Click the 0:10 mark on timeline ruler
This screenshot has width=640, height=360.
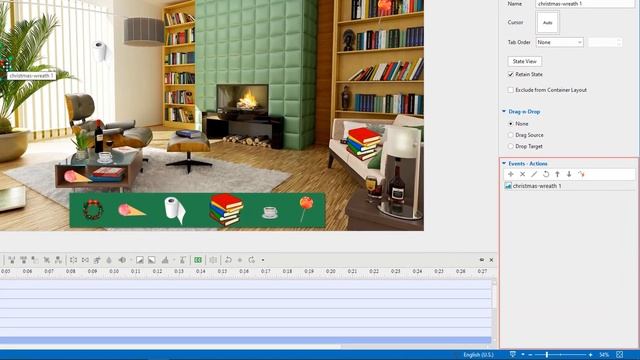pos(114,271)
